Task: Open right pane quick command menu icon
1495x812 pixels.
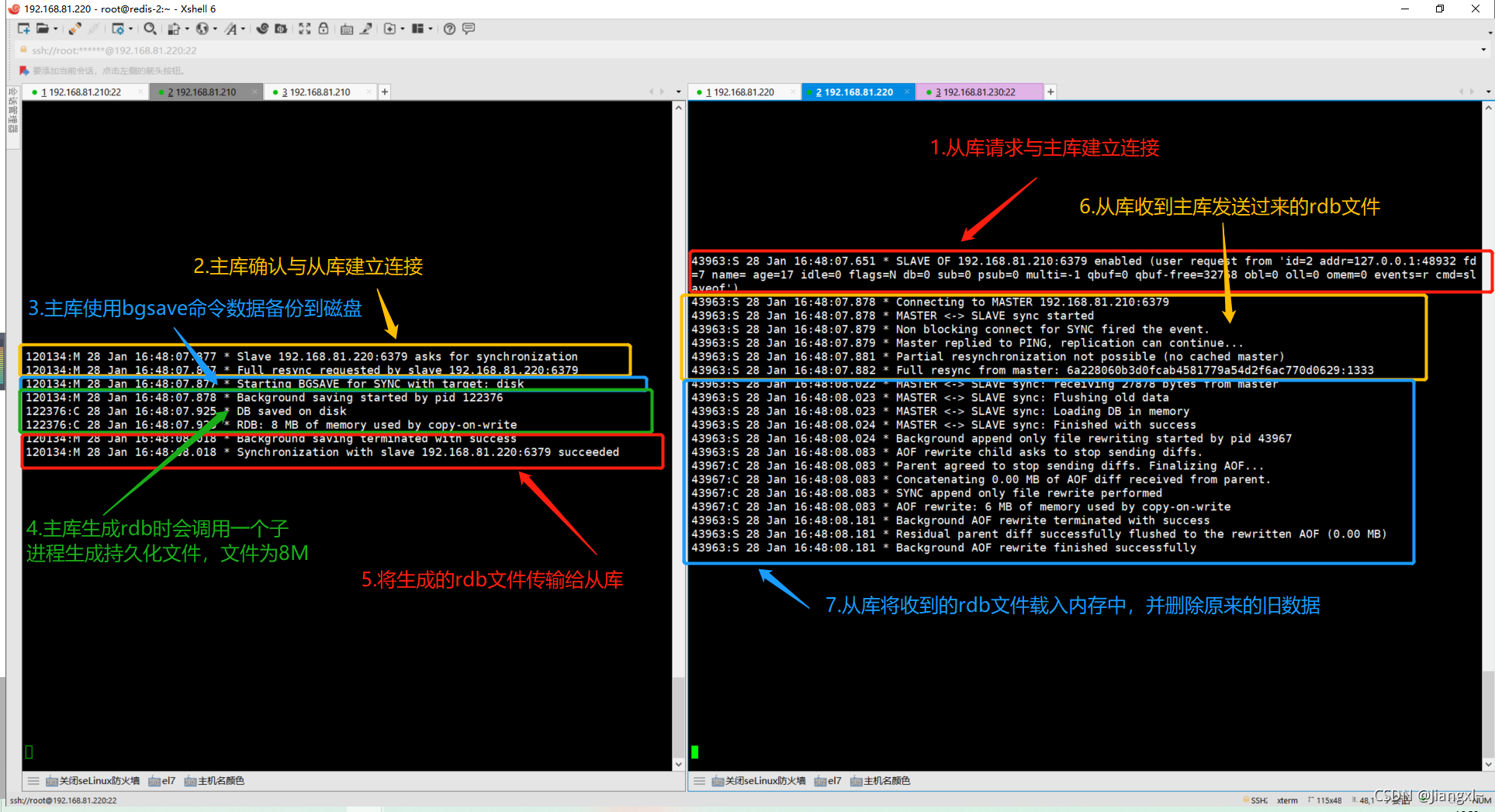Action: pyautogui.click(x=699, y=781)
